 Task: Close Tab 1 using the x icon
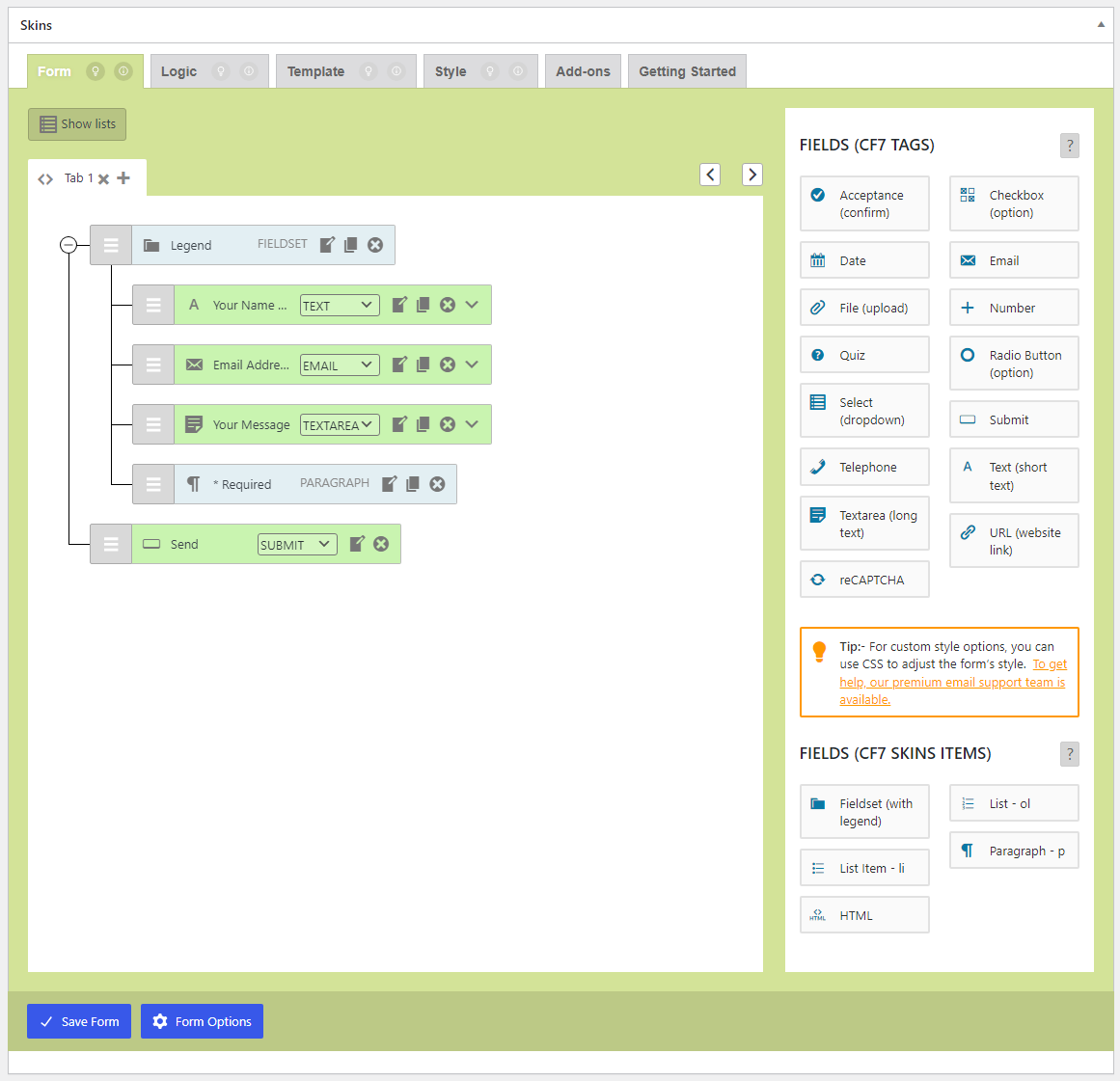pyautogui.click(x=103, y=179)
